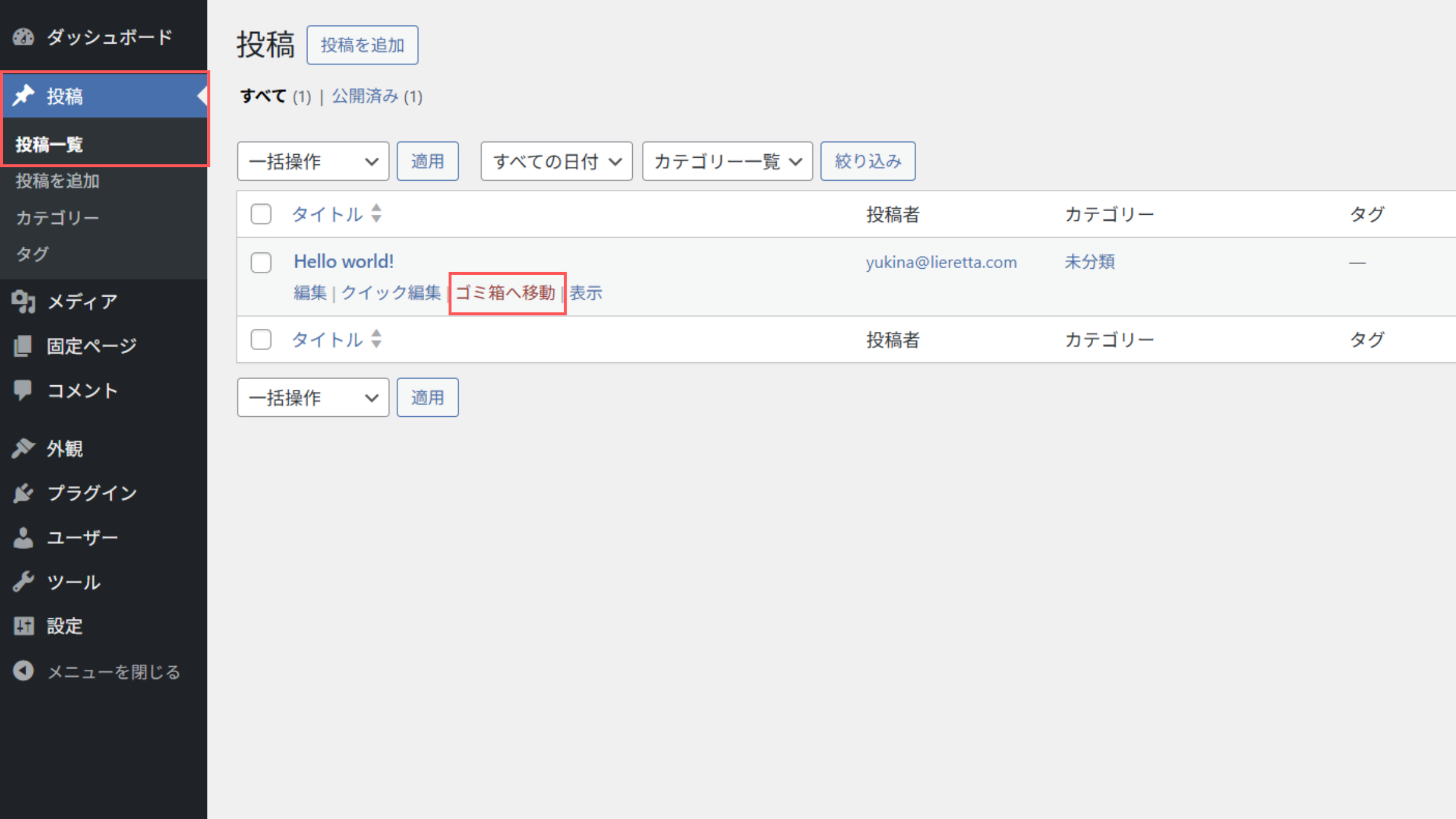Click the Plugins plug icon
Image resolution: width=1456 pixels, height=819 pixels.
coord(23,493)
